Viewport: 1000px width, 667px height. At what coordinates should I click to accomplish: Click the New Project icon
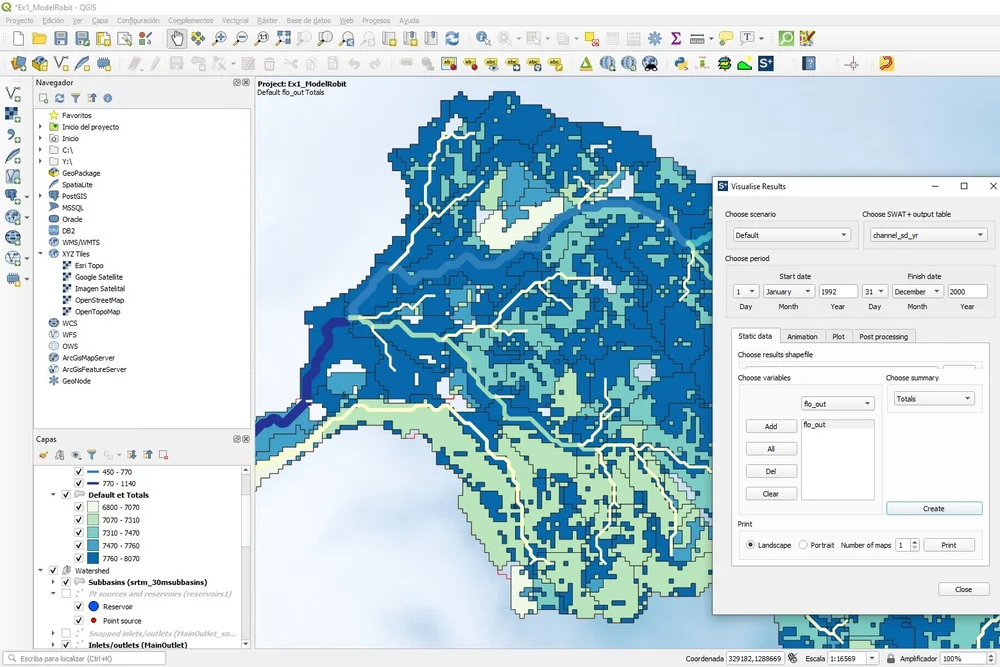[x=18, y=39]
